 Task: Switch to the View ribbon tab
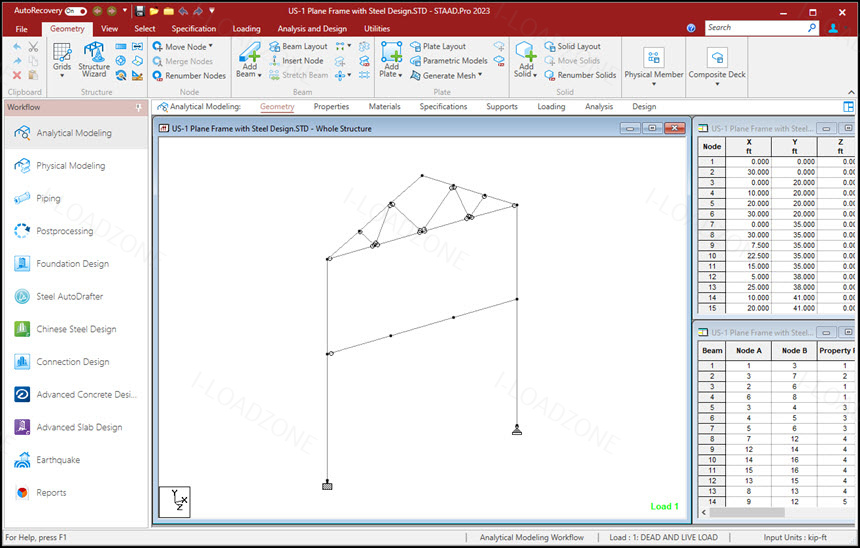(109, 29)
